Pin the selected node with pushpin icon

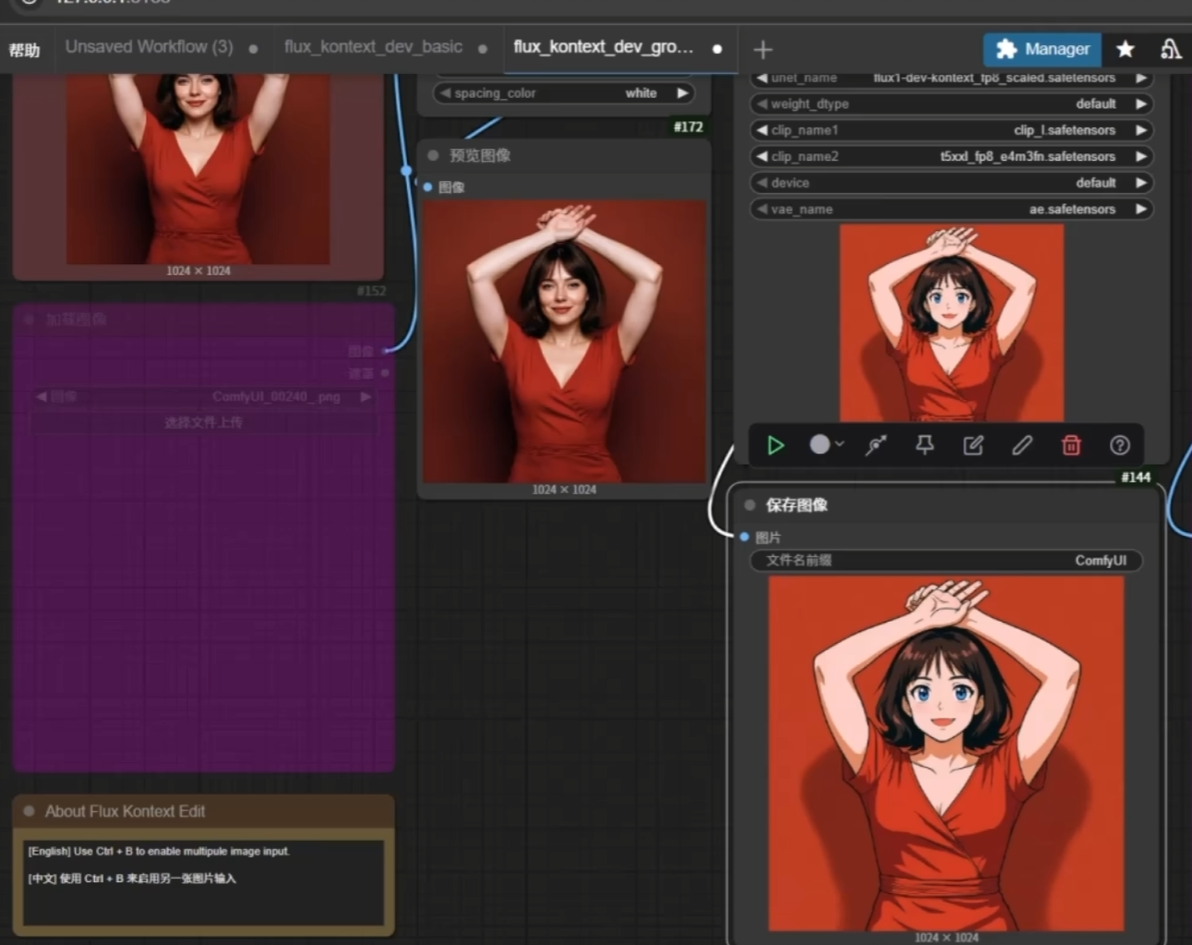[925, 445]
